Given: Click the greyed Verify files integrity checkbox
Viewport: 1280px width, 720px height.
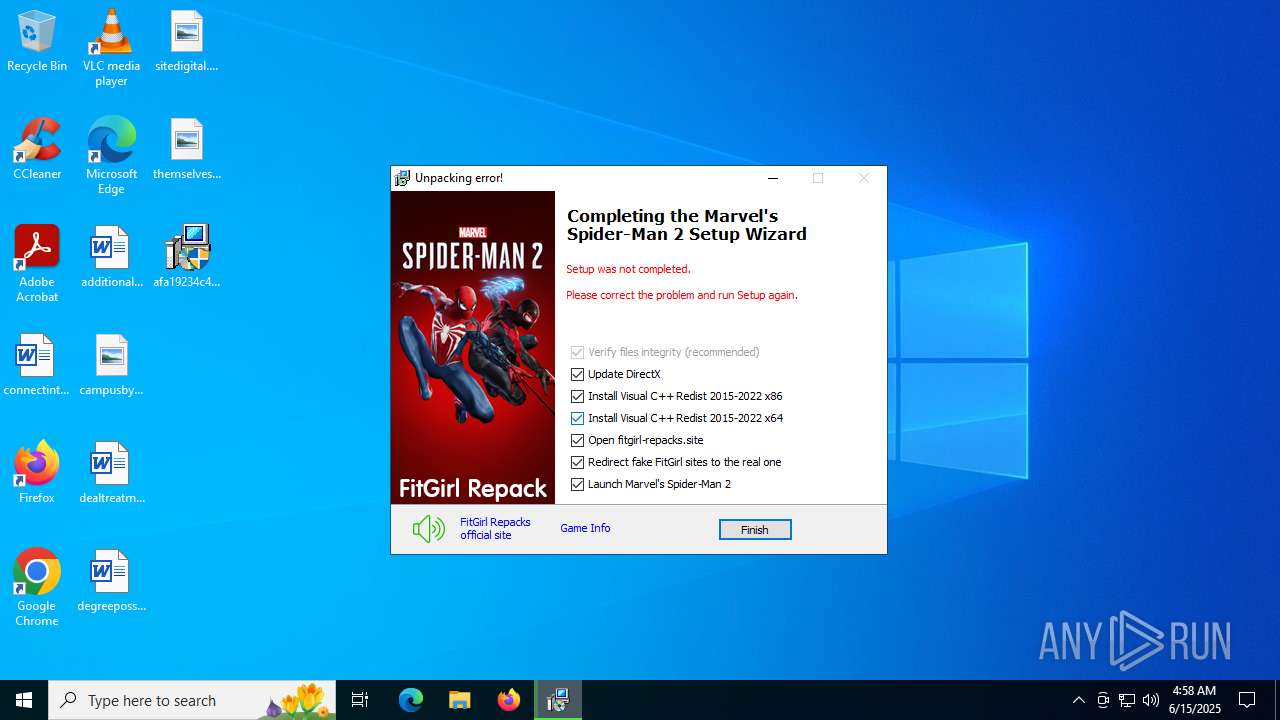Looking at the screenshot, I should click(x=577, y=352).
